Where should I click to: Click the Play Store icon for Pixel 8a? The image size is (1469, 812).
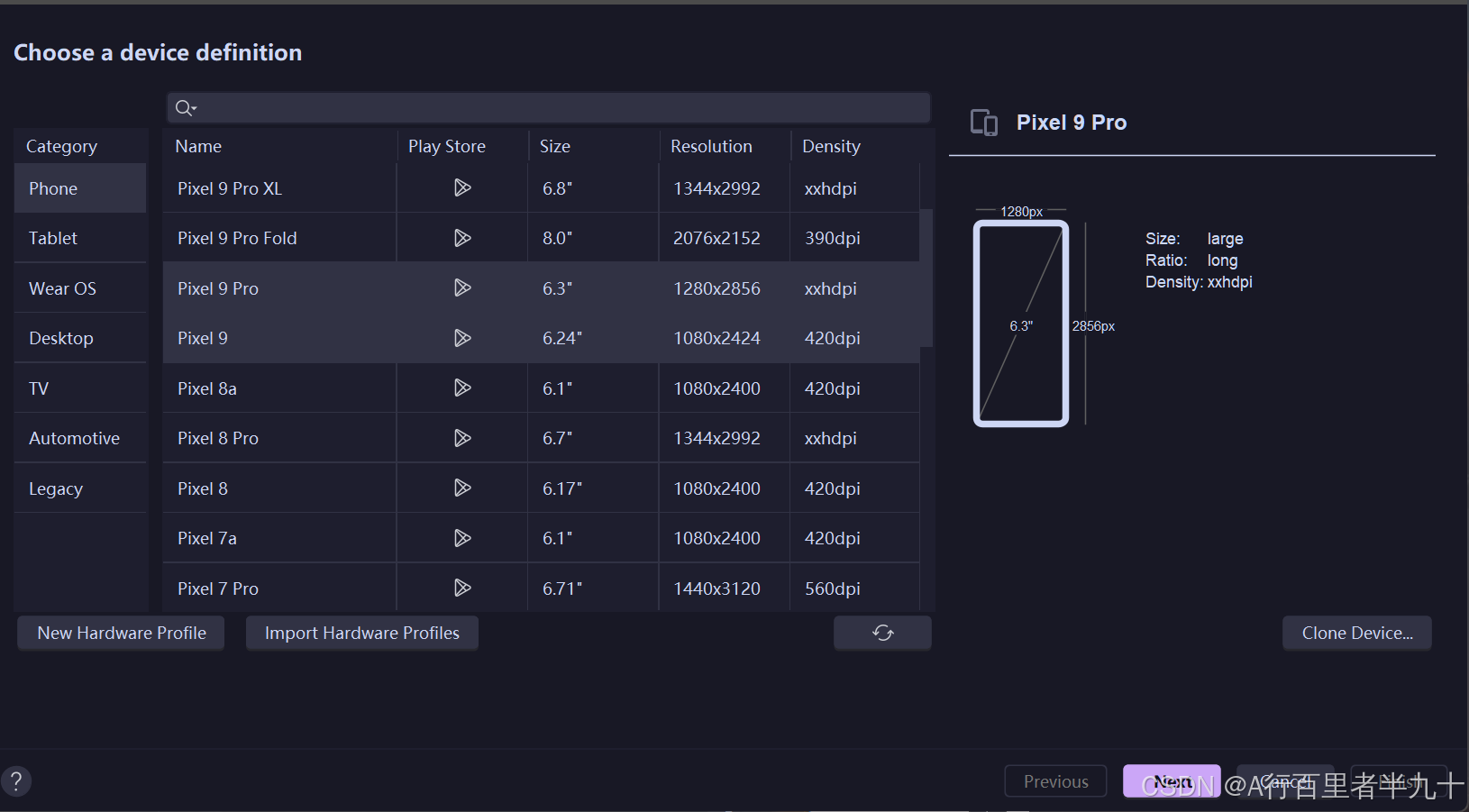click(x=462, y=388)
